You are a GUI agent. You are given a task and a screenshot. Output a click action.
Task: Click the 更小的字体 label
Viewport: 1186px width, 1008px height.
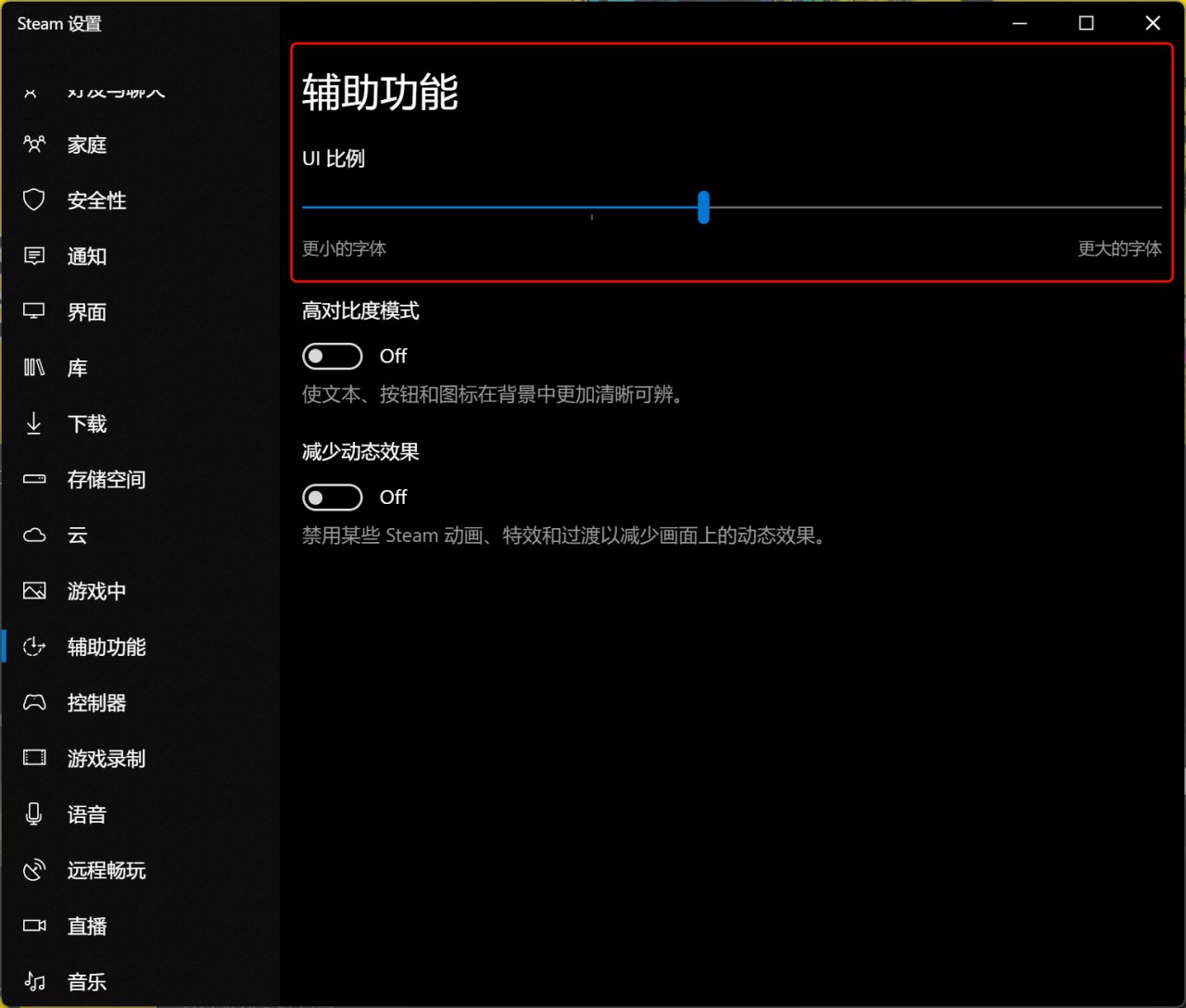pos(344,248)
